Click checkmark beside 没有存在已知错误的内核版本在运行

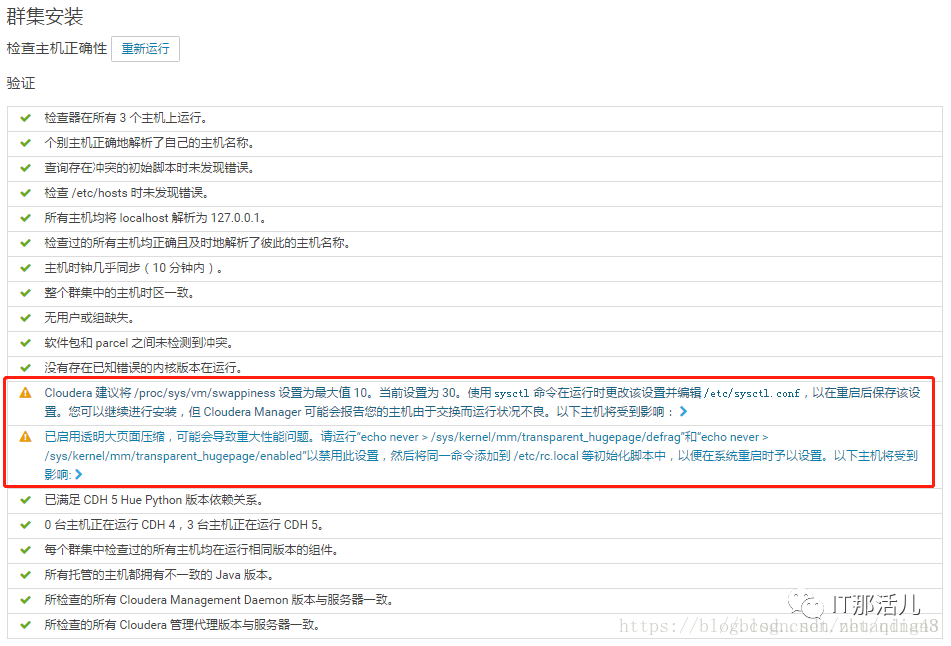[x=25, y=368]
